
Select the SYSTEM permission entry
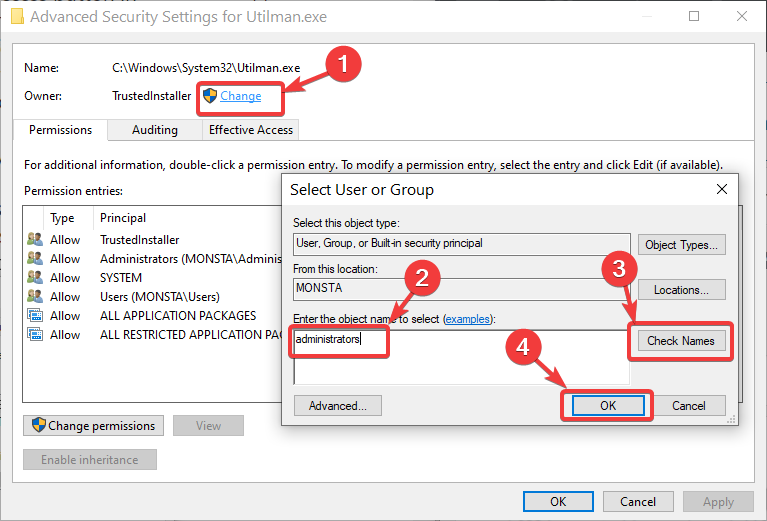[x=154, y=278]
